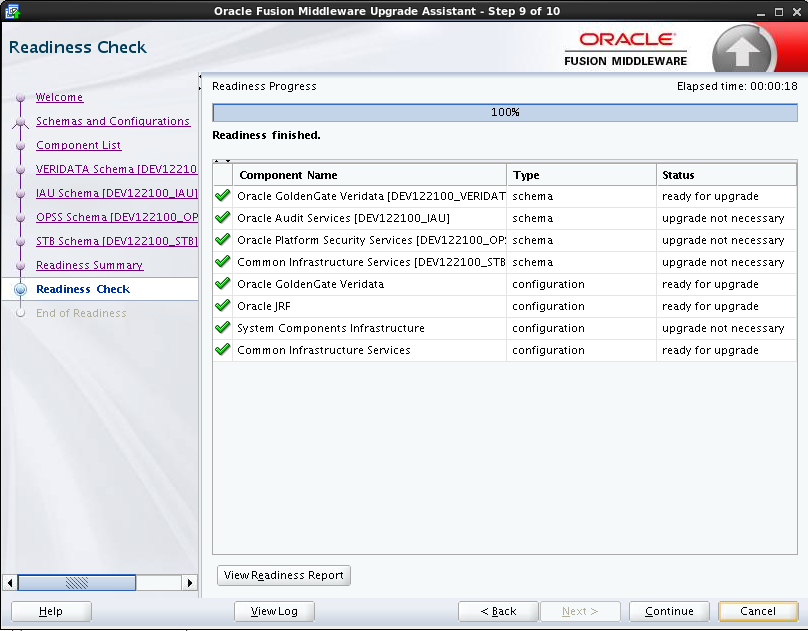Viewport: 808px width, 631px height.
Task: Sort by Type column header
Action: click(581, 175)
